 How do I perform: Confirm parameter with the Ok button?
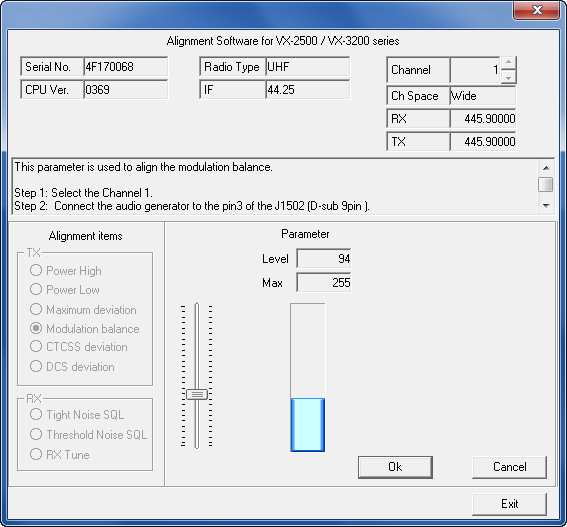(x=395, y=467)
